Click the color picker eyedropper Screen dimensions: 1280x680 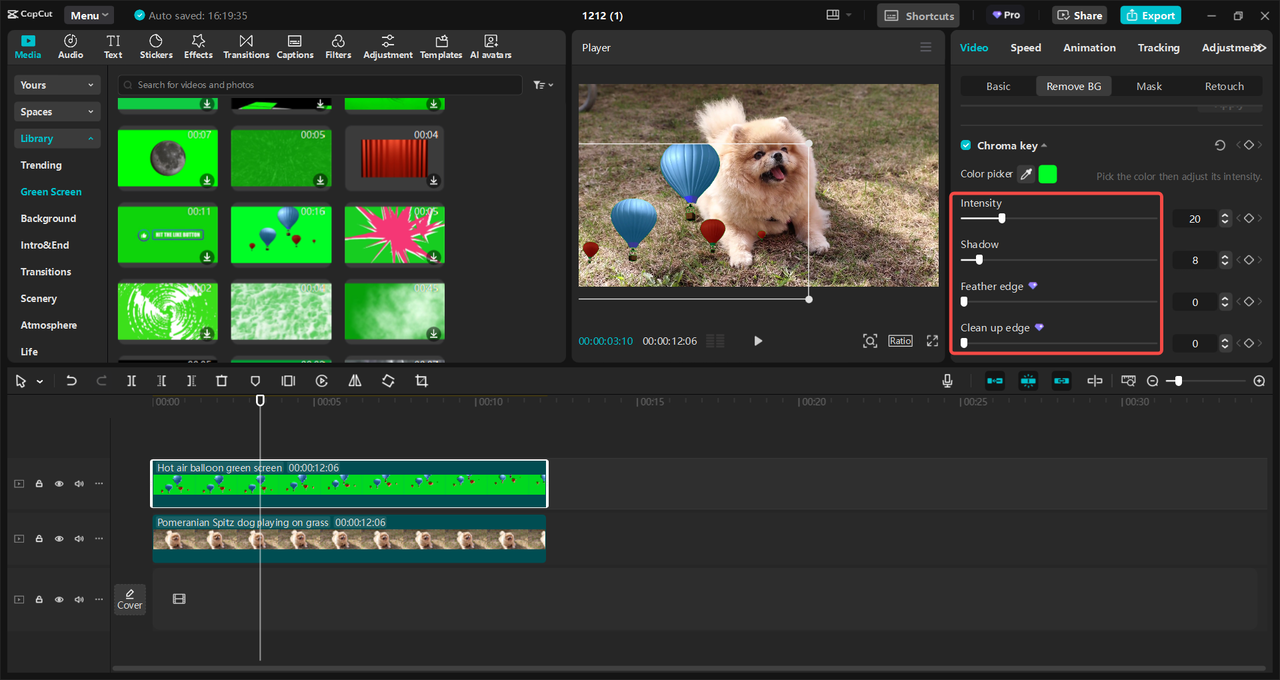(1026, 174)
